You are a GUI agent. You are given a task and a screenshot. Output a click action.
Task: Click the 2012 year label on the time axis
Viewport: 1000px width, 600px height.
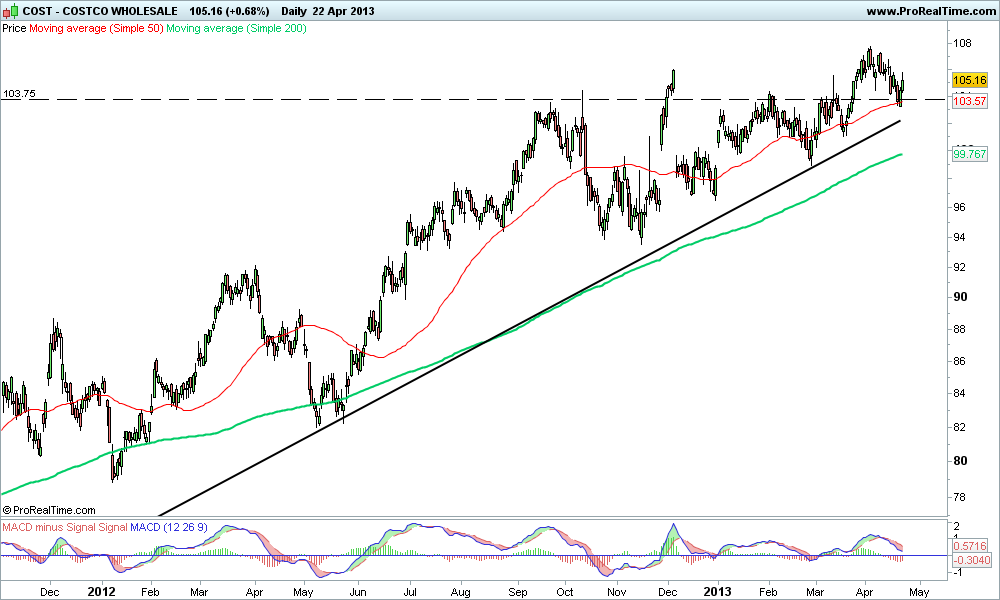click(102, 592)
